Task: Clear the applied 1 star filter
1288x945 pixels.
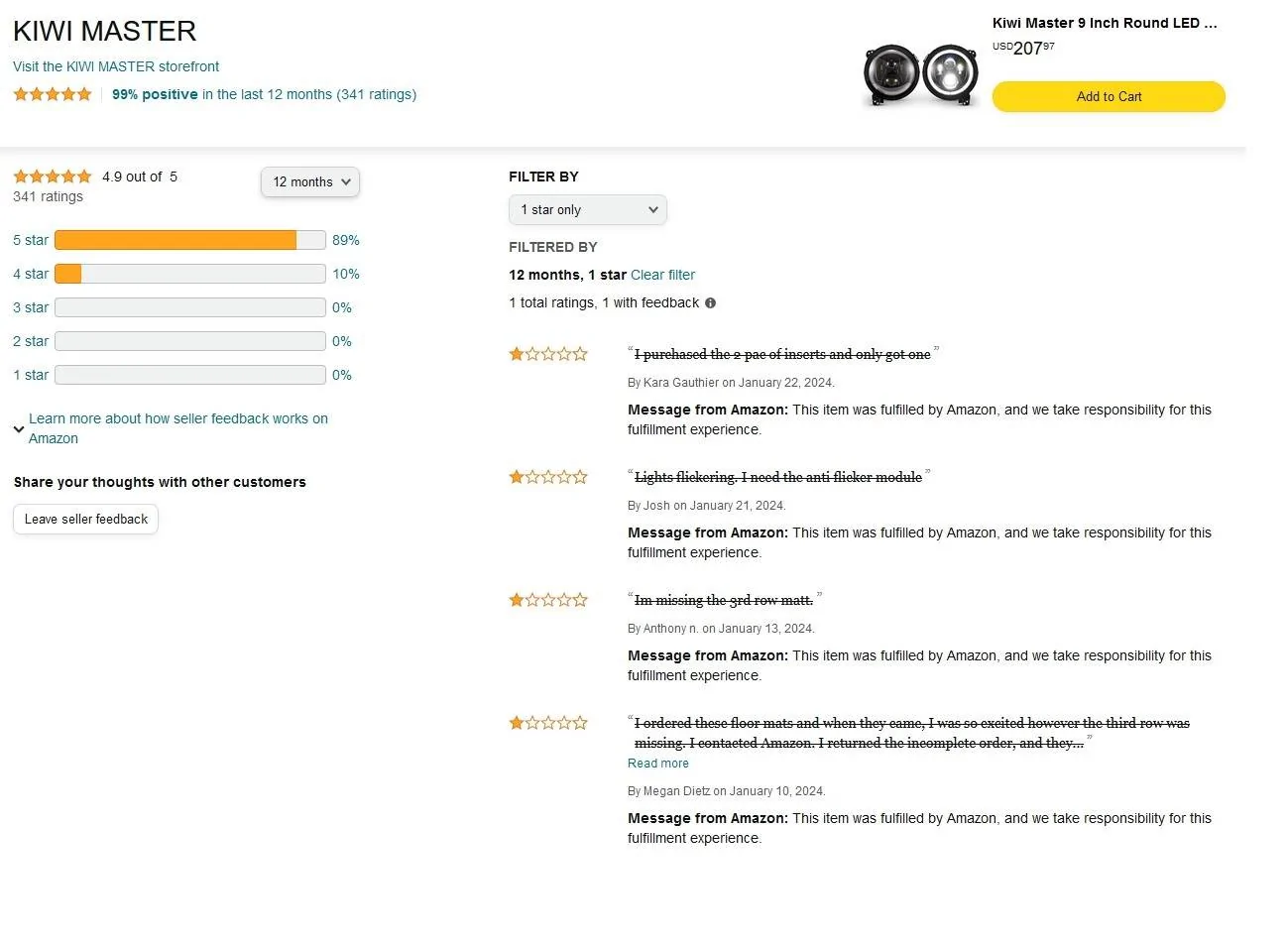Action: [x=662, y=275]
